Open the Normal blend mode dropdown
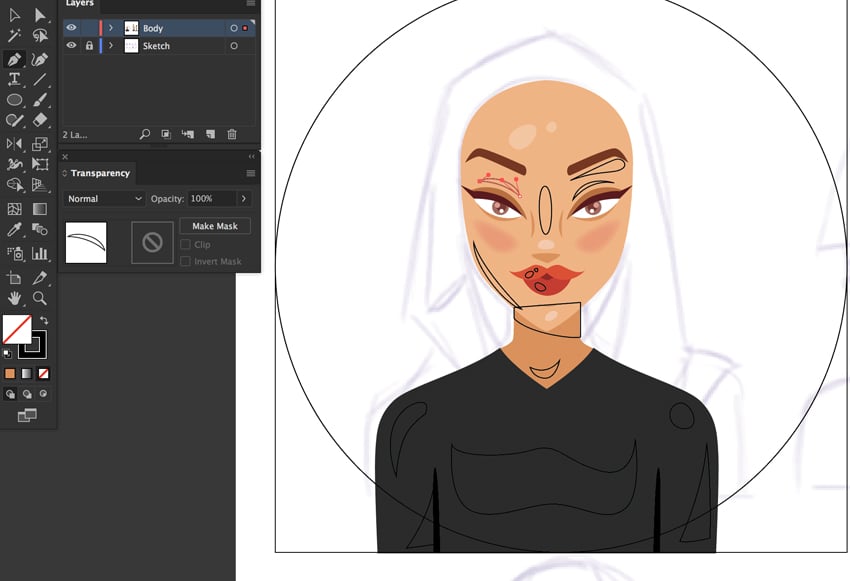850x581 pixels. tap(104, 199)
